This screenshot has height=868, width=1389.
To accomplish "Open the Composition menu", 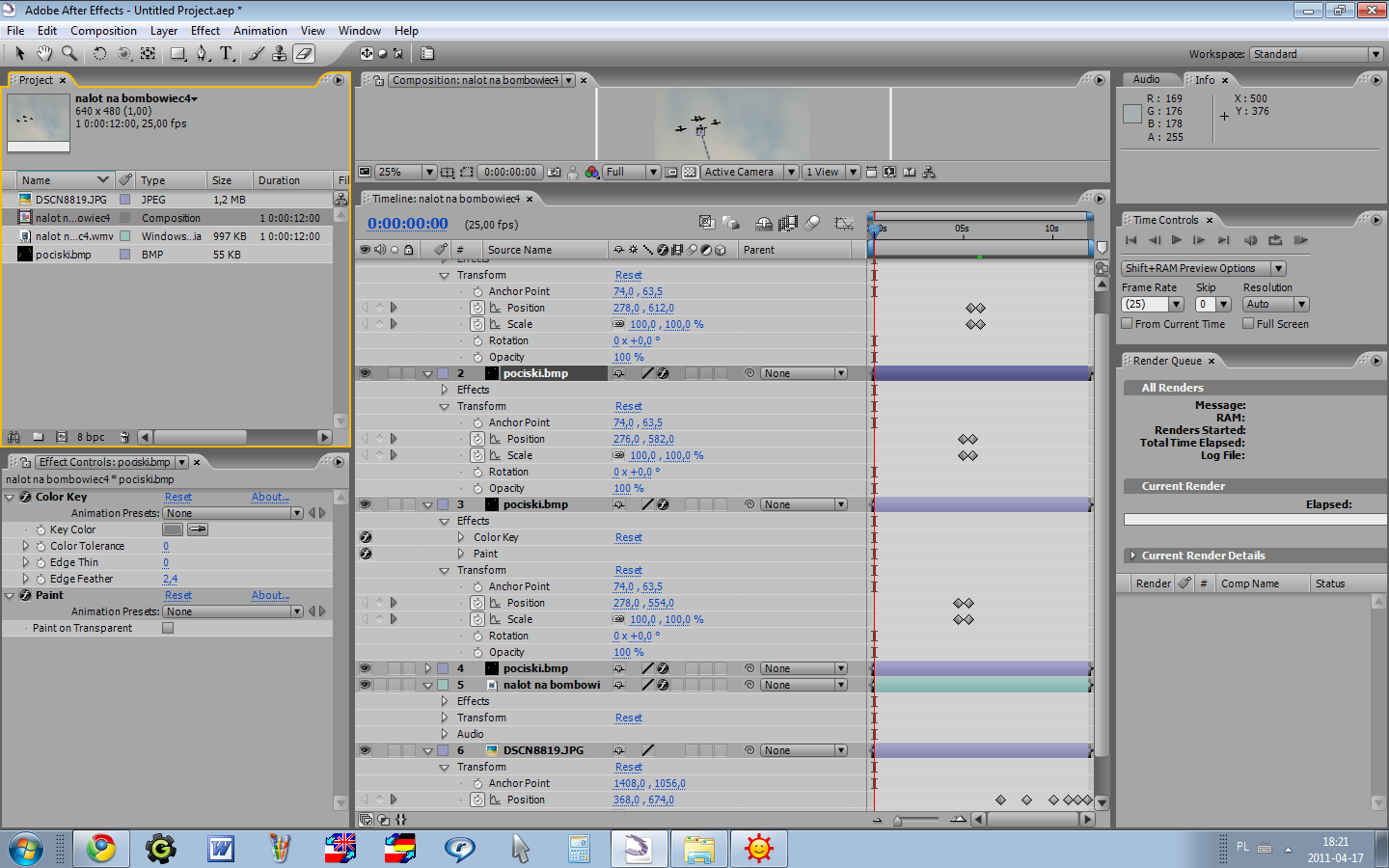I will pyautogui.click(x=103, y=31).
